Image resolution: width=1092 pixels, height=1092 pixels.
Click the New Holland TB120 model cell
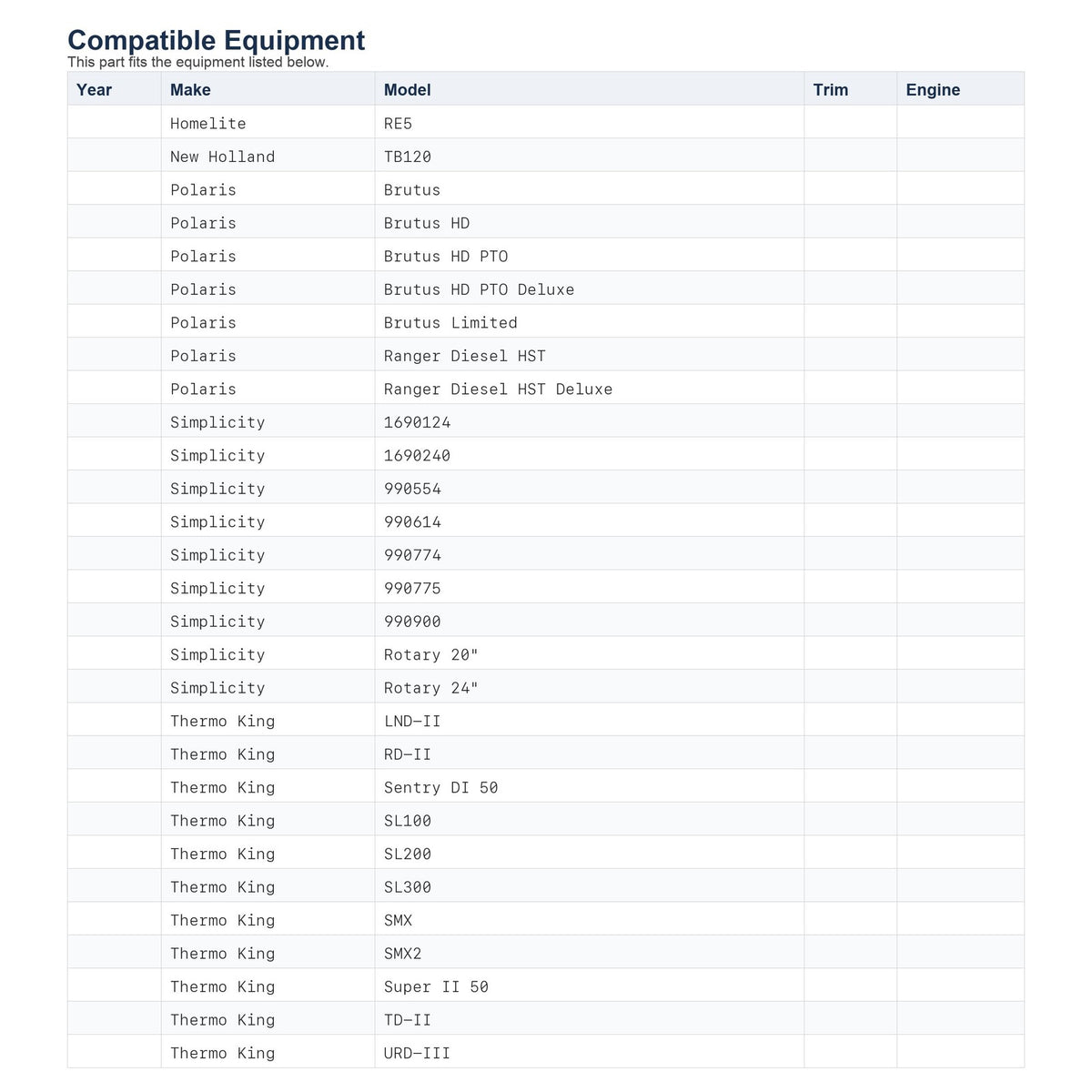(589, 157)
